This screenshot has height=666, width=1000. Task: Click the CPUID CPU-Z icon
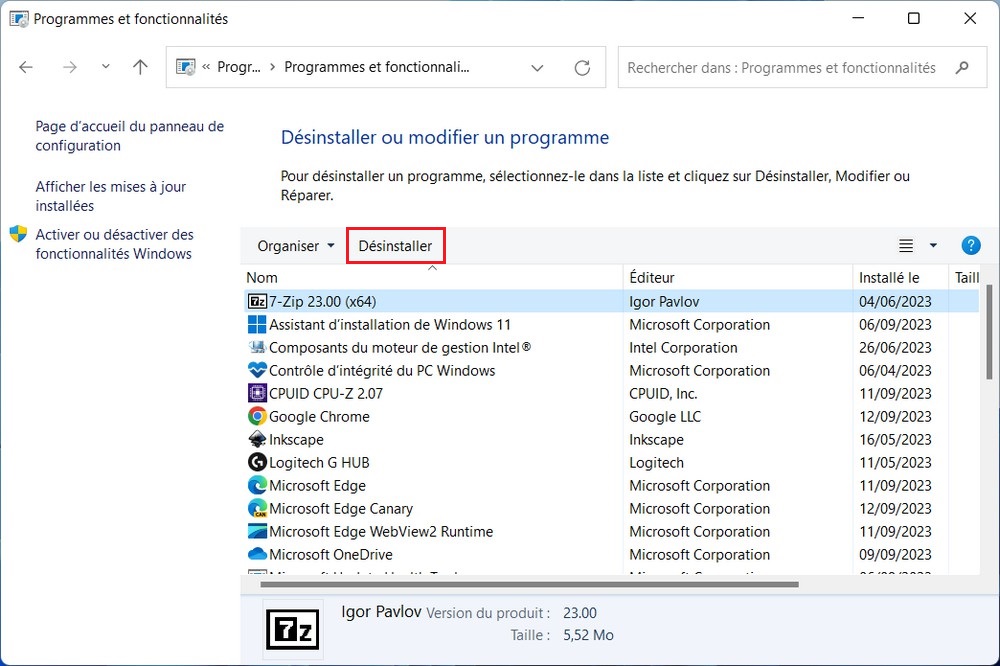257,393
